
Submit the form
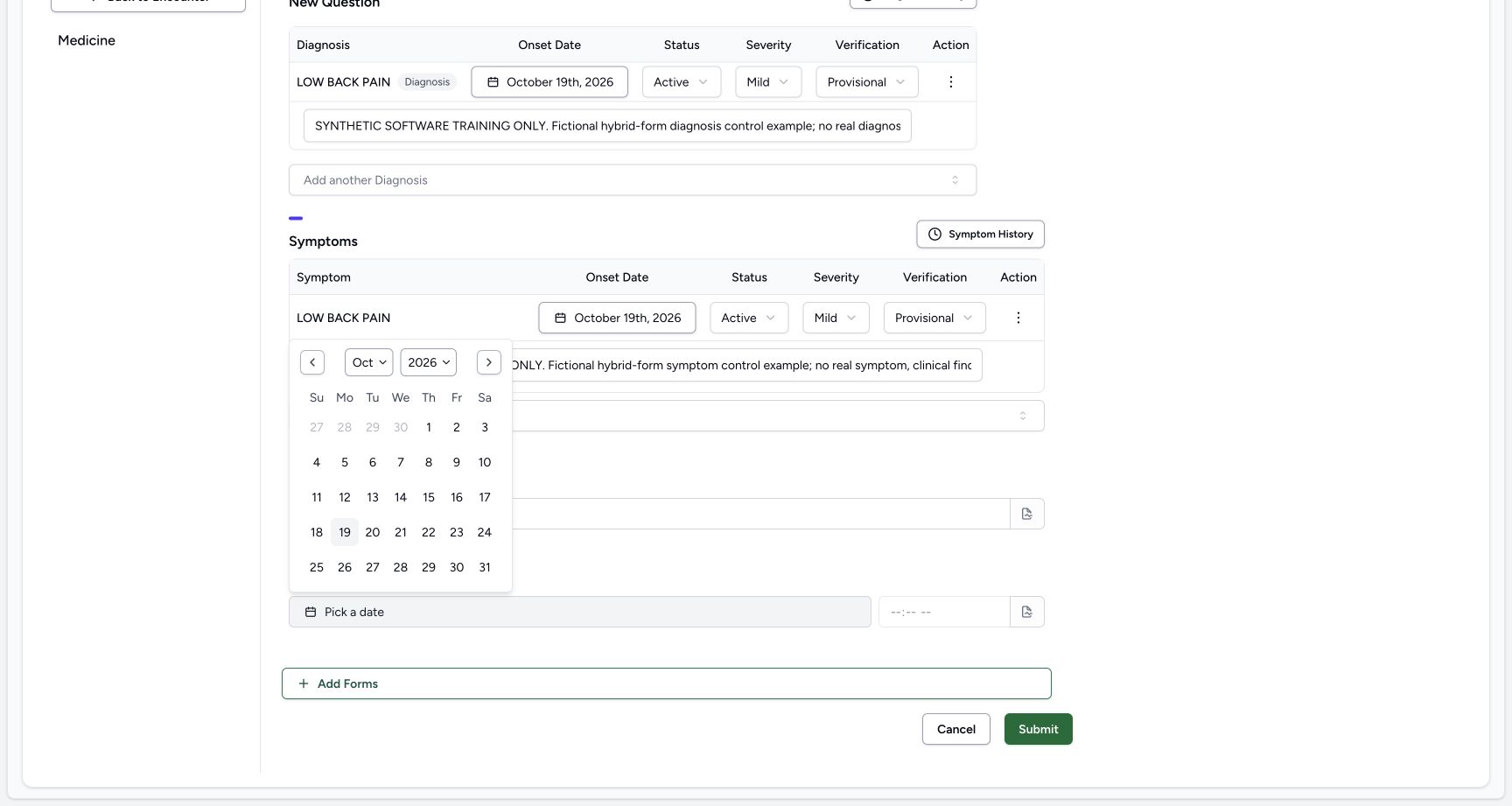pos(1039,729)
